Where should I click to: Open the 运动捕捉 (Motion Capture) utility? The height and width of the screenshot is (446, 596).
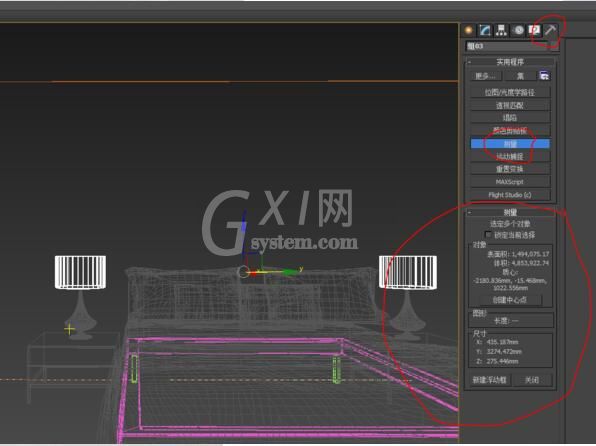click(510, 156)
